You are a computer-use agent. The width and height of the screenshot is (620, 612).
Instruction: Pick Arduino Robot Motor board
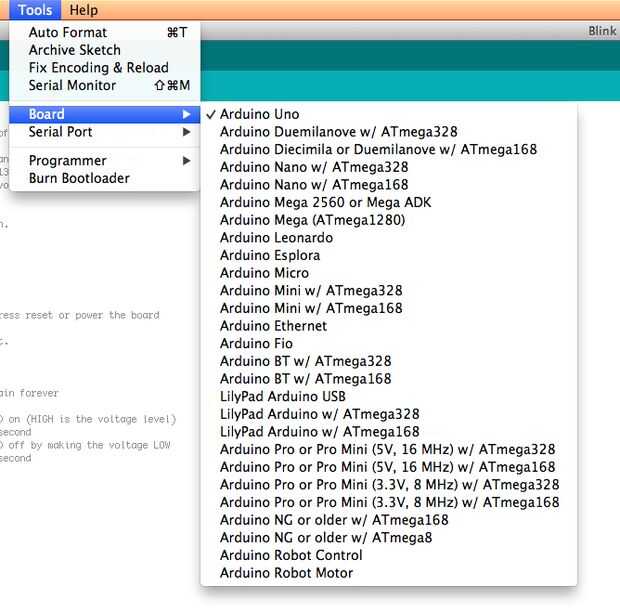coord(389,573)
